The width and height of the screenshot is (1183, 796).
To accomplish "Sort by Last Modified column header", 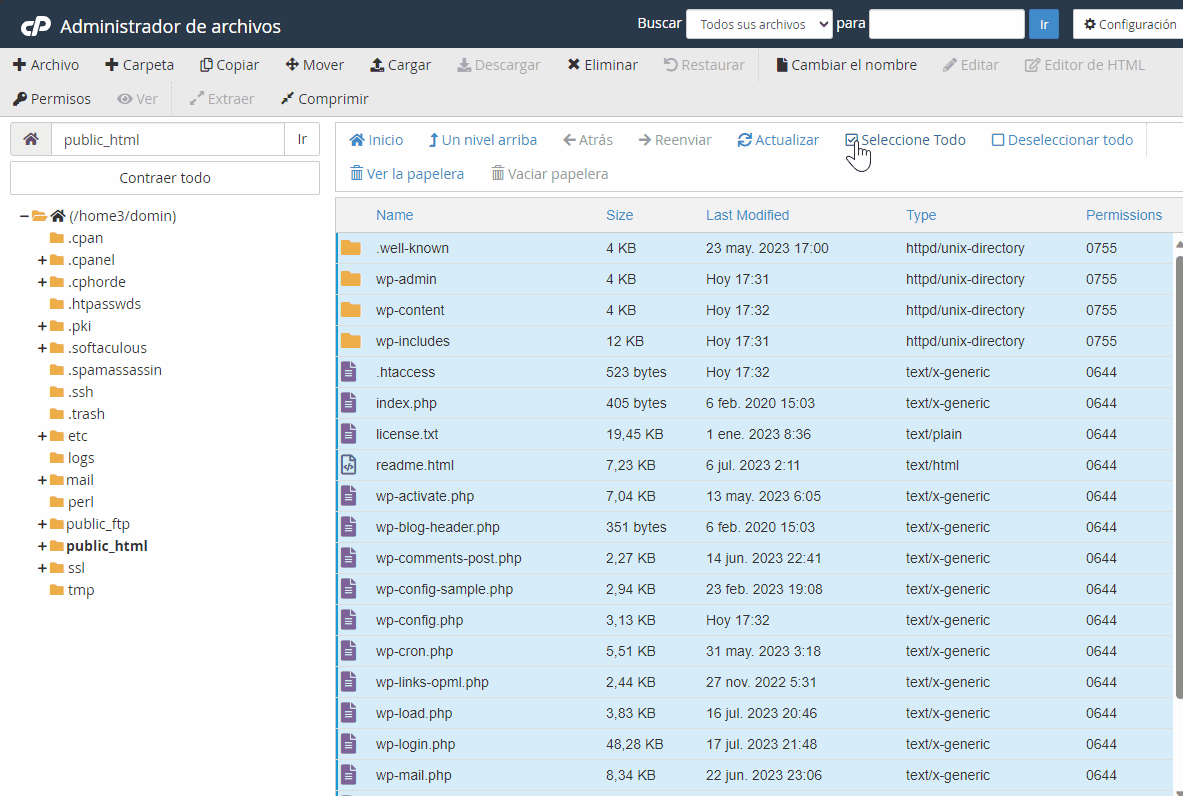I will [748, 215].
